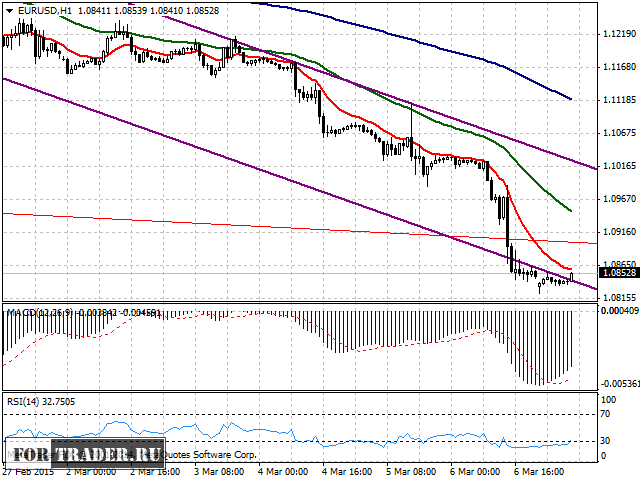Click the 1.10165 price axis label
Image resolution: width=640 pixels, height=480 pixels.
(620, 166)
